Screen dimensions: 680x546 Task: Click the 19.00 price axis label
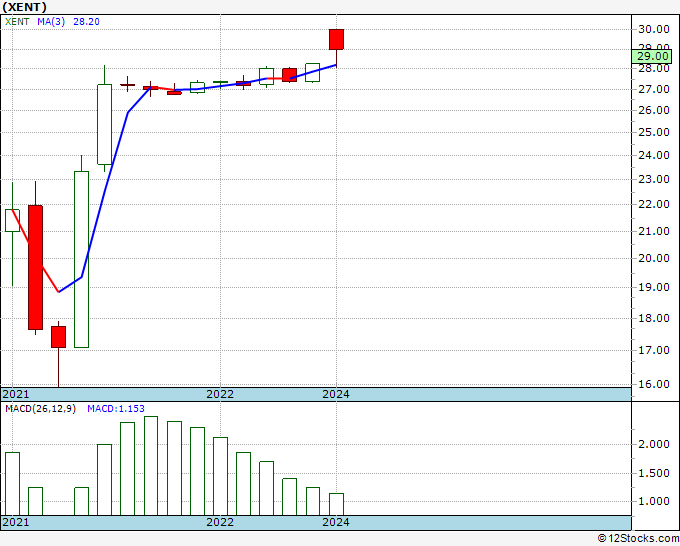(654, 287)
